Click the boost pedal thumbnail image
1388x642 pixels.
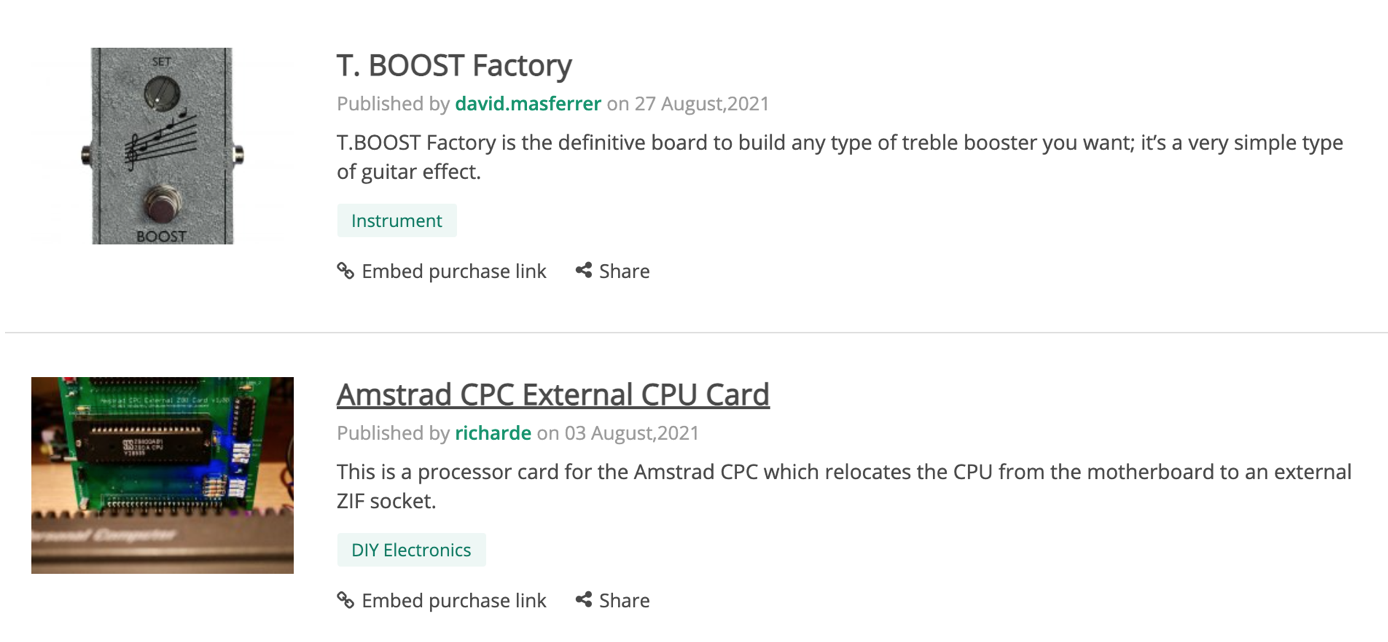pyautogui.click(x=162, y=146)
